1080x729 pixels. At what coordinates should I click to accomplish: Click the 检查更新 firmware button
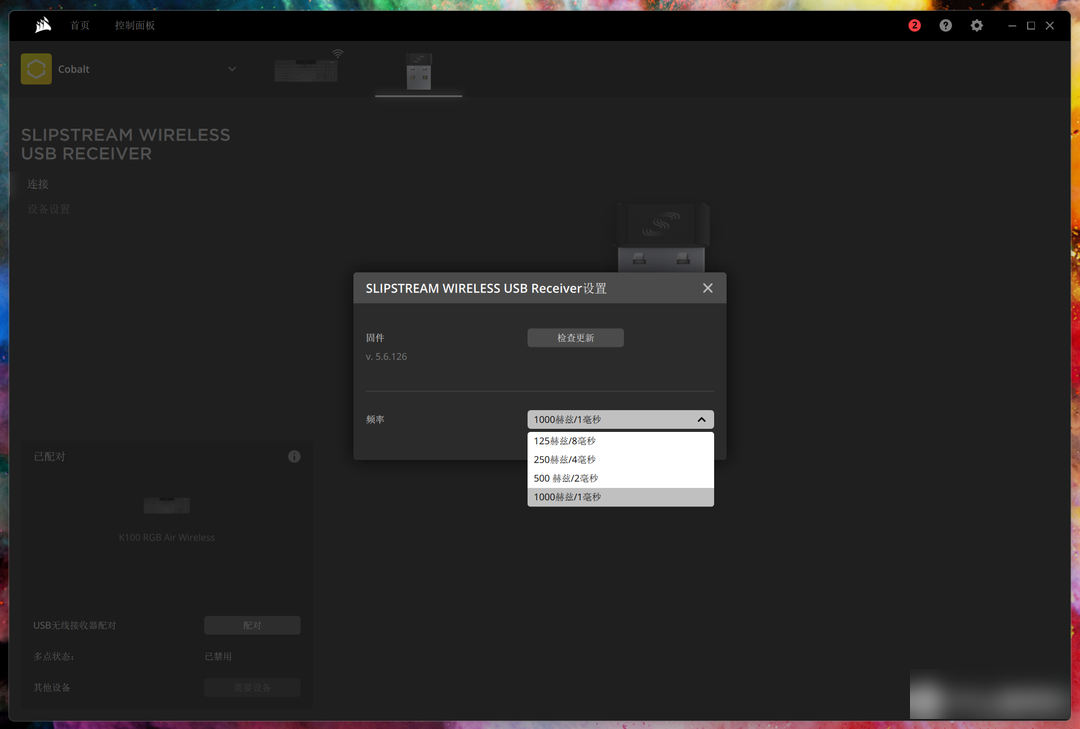(576, 338)
